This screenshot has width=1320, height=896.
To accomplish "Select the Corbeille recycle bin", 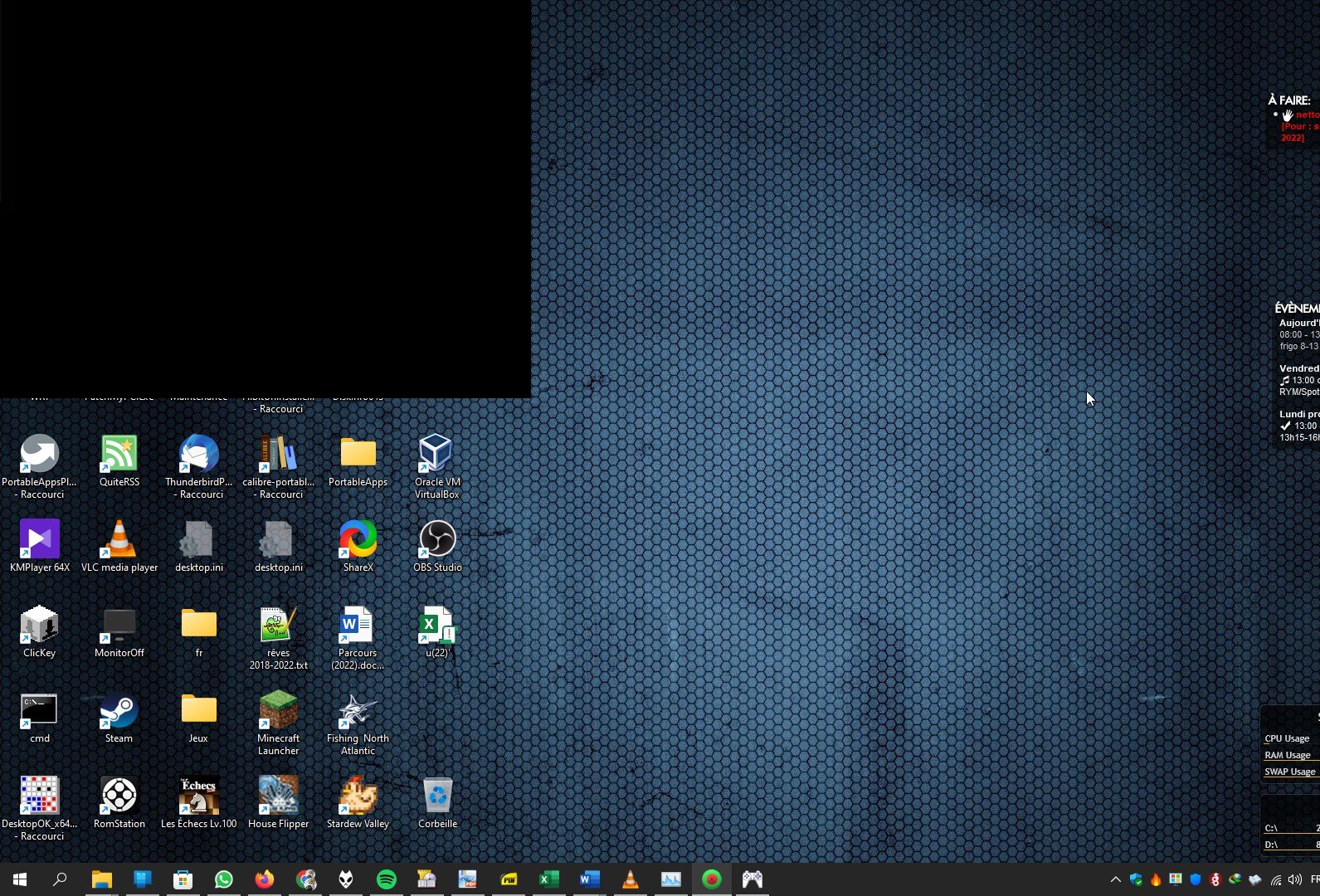I will 437,796.
